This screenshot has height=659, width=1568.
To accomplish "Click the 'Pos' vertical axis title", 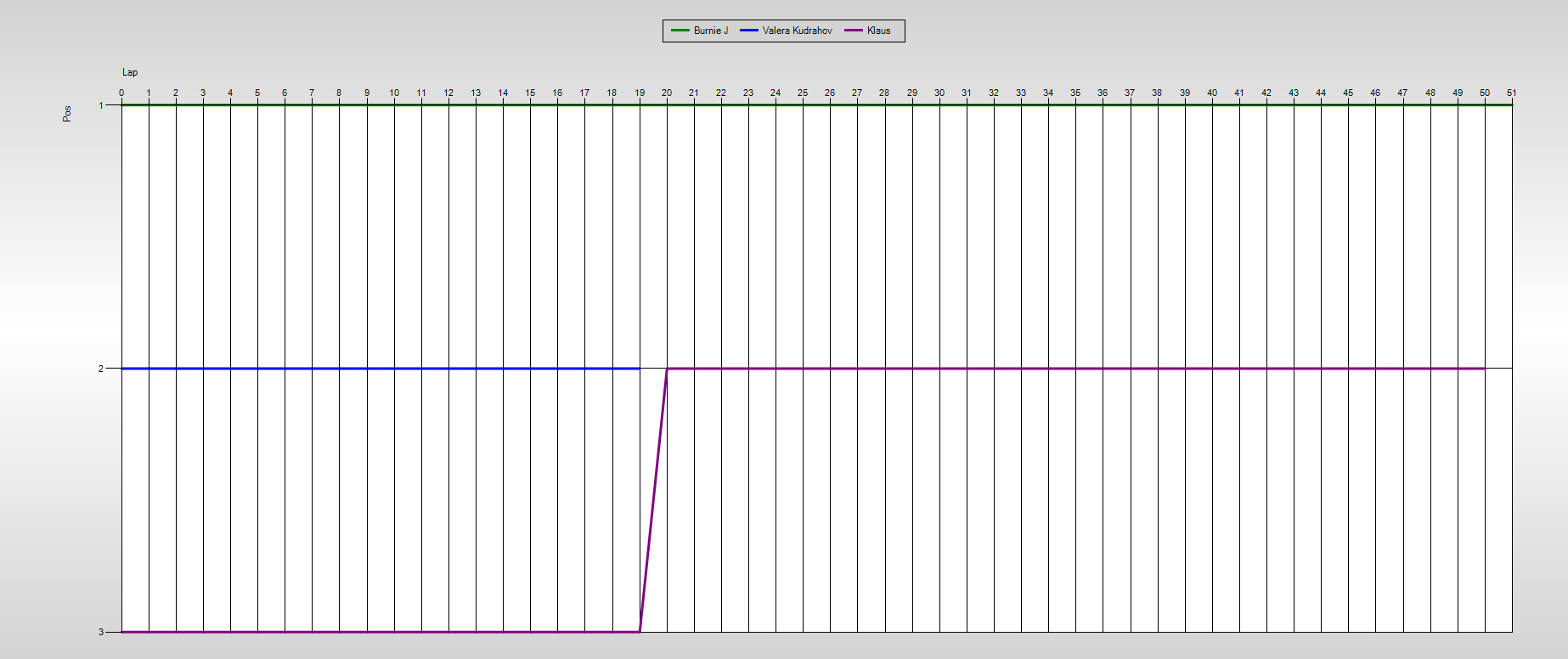I will 67,114.
